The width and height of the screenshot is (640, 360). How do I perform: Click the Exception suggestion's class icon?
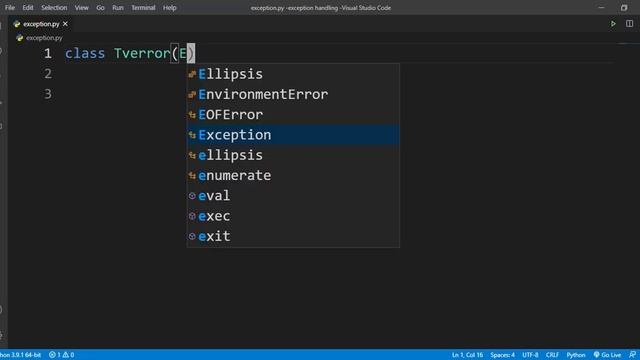(x=192, y=135)
